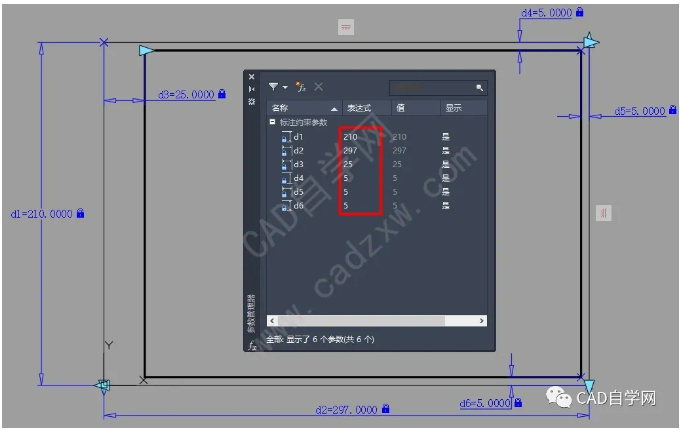The width and height of the screenshot is (685, 435).
Task: Select the d4 parameter name
Action: tap(298, 178)
